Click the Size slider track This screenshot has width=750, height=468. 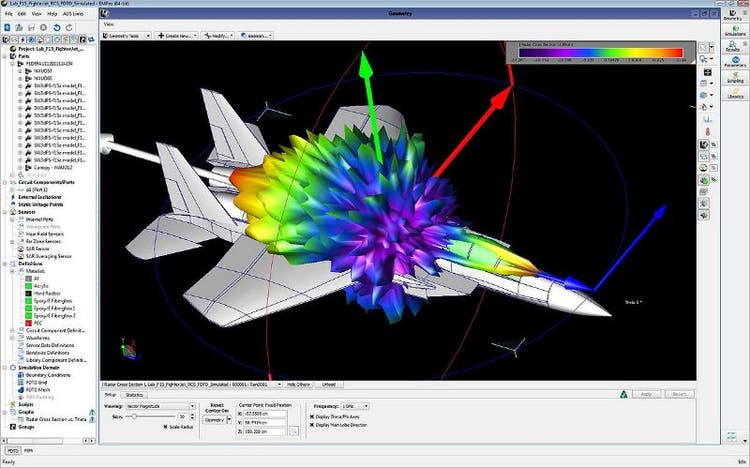148,416
